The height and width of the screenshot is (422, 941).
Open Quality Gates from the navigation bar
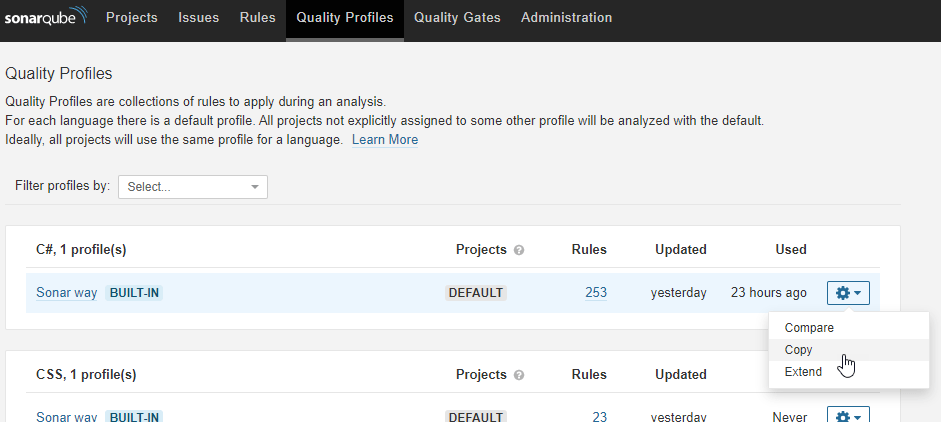coord(457,18)
